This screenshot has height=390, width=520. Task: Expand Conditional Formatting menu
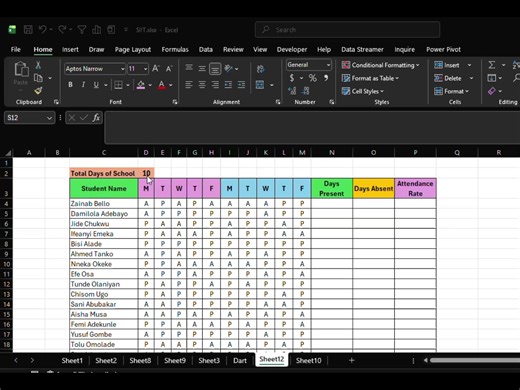(380, 65)
